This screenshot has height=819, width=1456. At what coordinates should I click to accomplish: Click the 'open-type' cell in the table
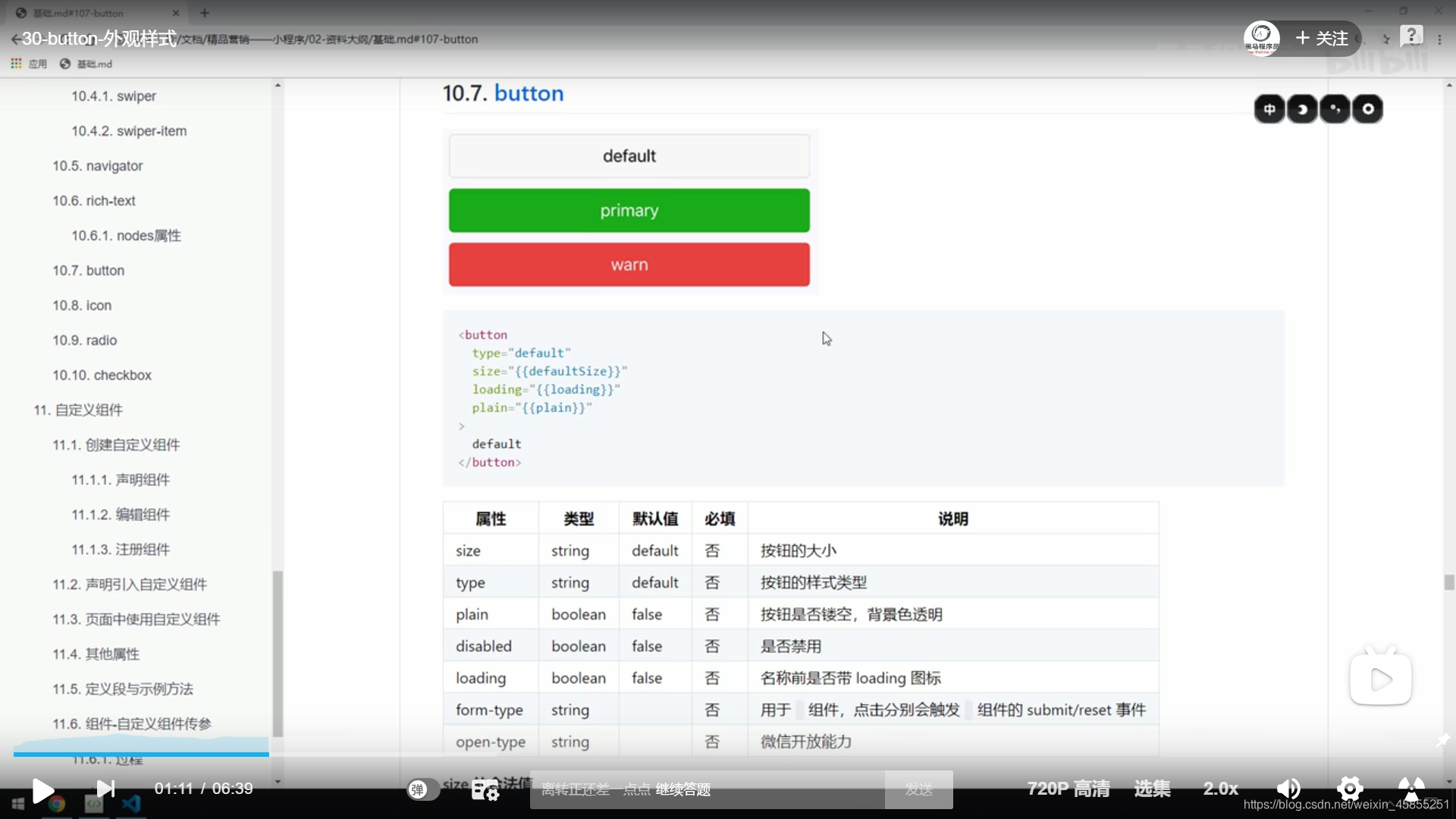[x=491, y=742]
